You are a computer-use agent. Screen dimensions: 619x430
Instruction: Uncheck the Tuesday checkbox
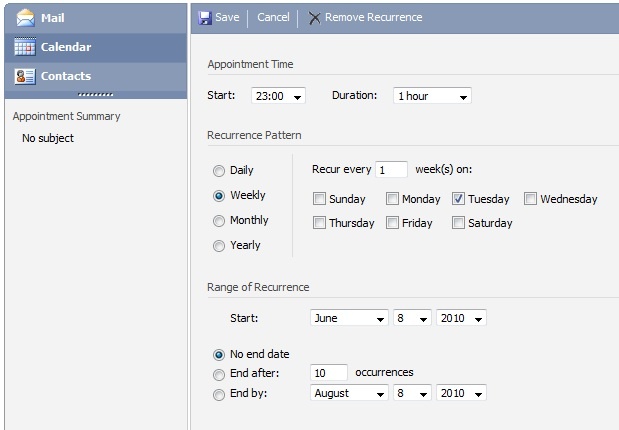(x=458, y=199)
